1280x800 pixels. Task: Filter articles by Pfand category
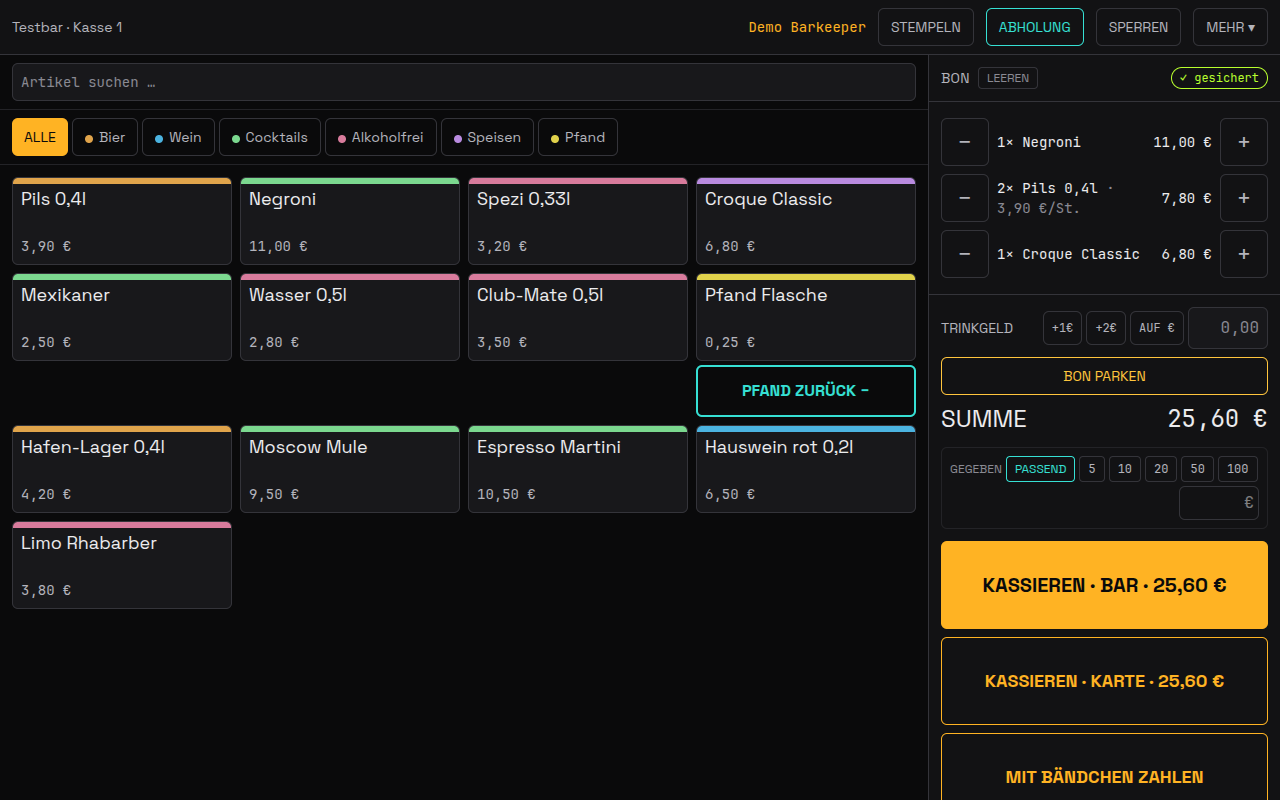click(578, 137)
